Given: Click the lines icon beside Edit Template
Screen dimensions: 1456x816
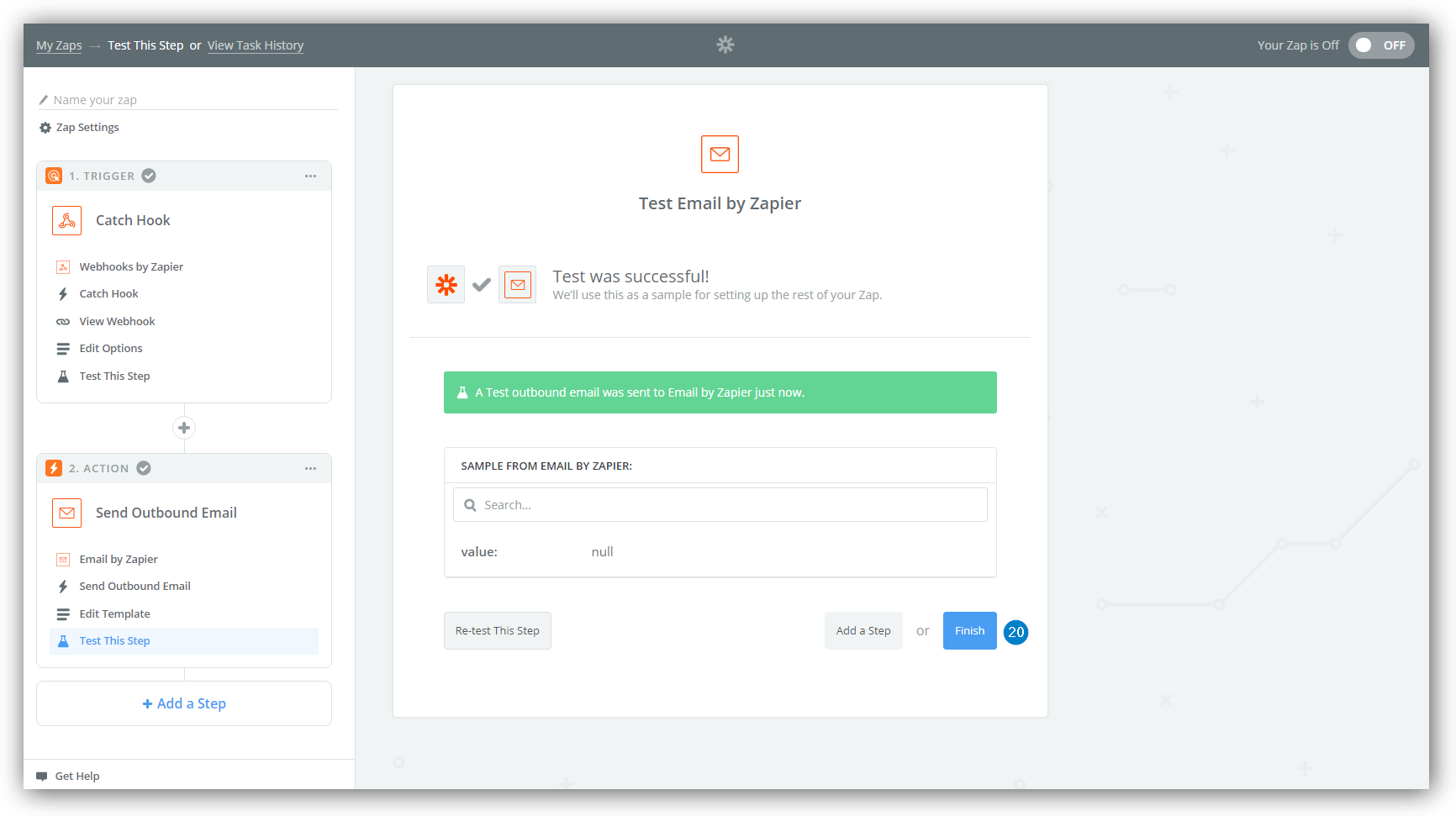Looking at the screenshot, I should 63,614.
